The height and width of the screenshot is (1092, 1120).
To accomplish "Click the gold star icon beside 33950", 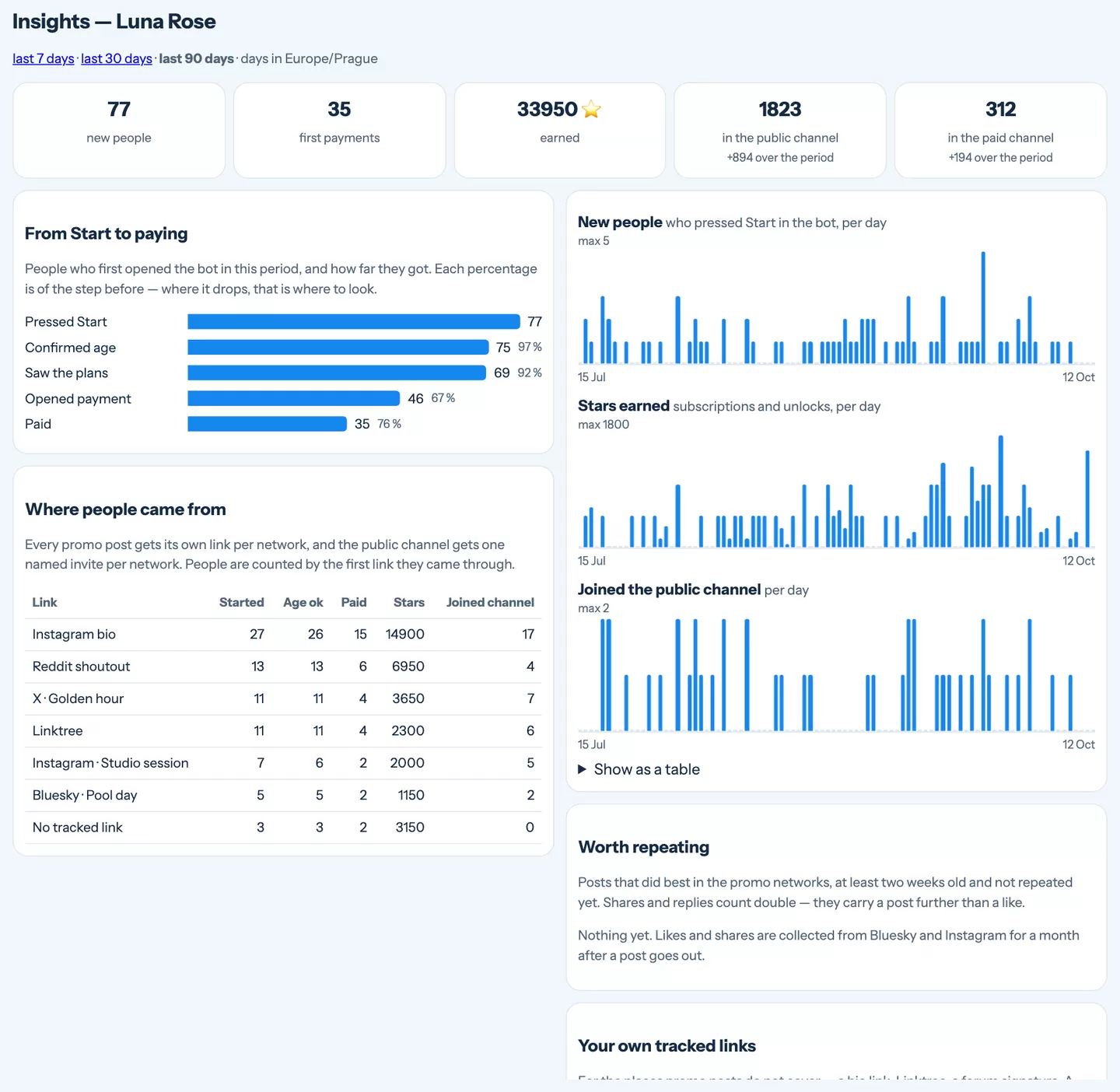I will coord(591,110).
